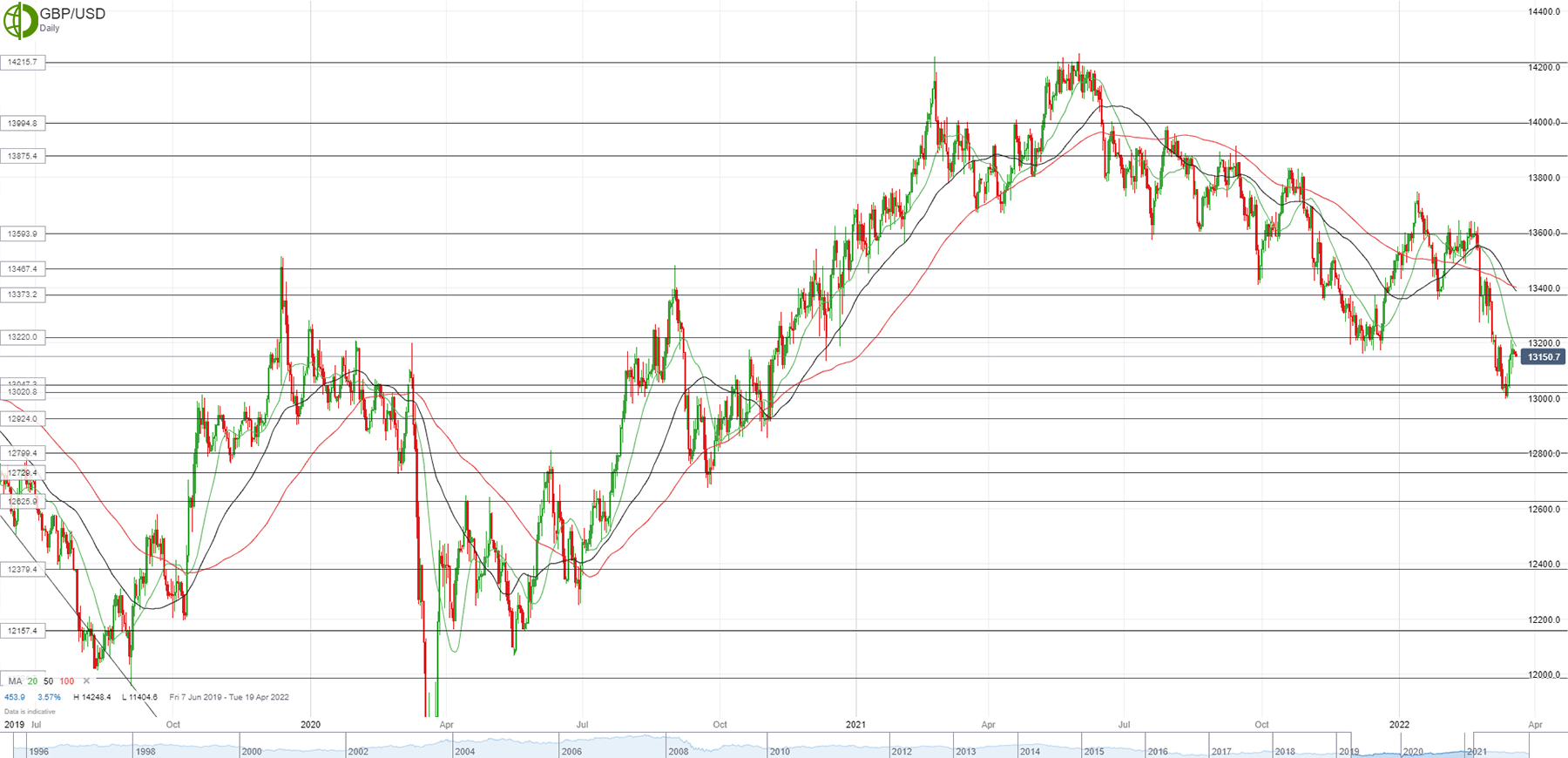This screenshot has height=758, width=1568.
Task: Click the Daily timeframe label
Action: (x=50, y=29)
